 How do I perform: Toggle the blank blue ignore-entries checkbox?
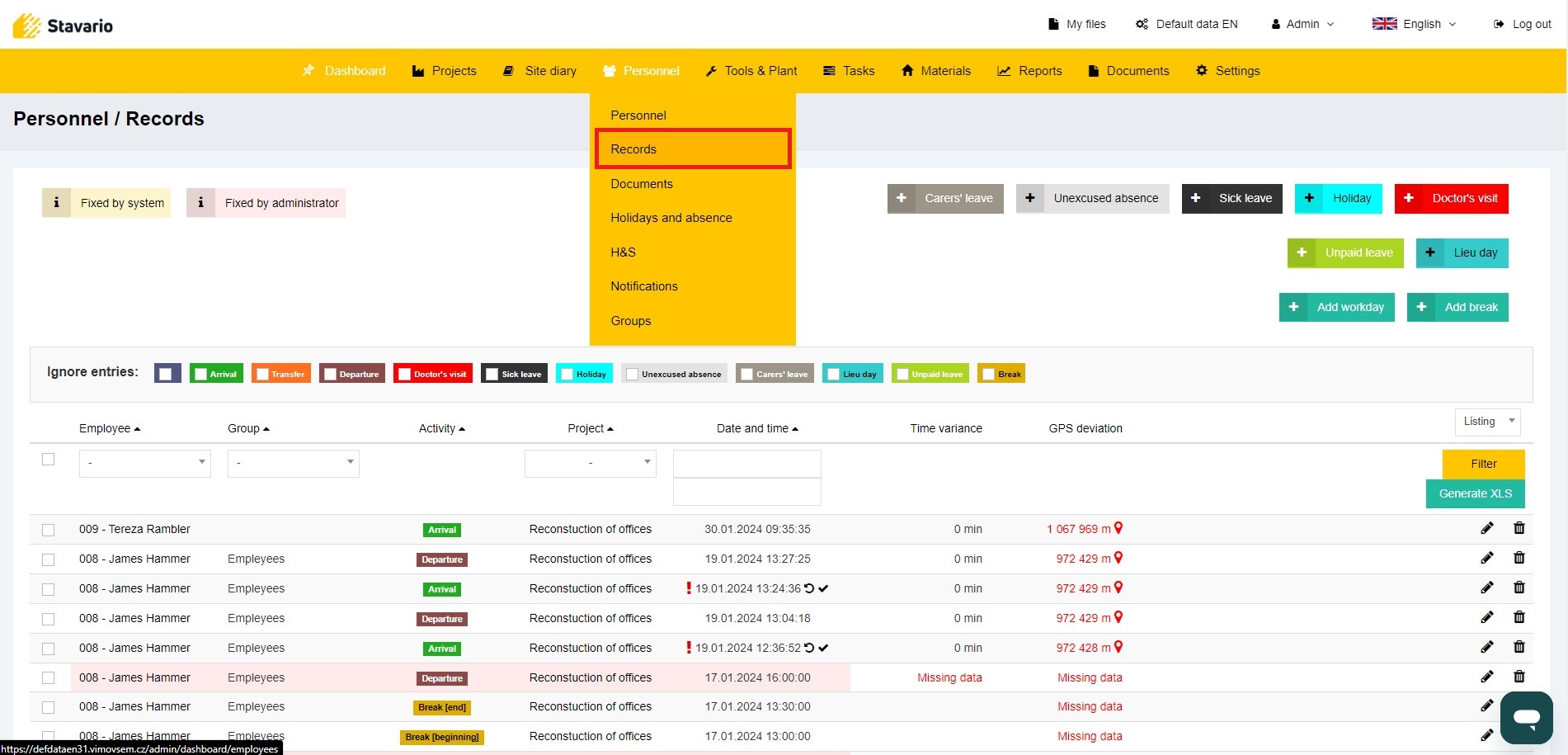point(166,374)
